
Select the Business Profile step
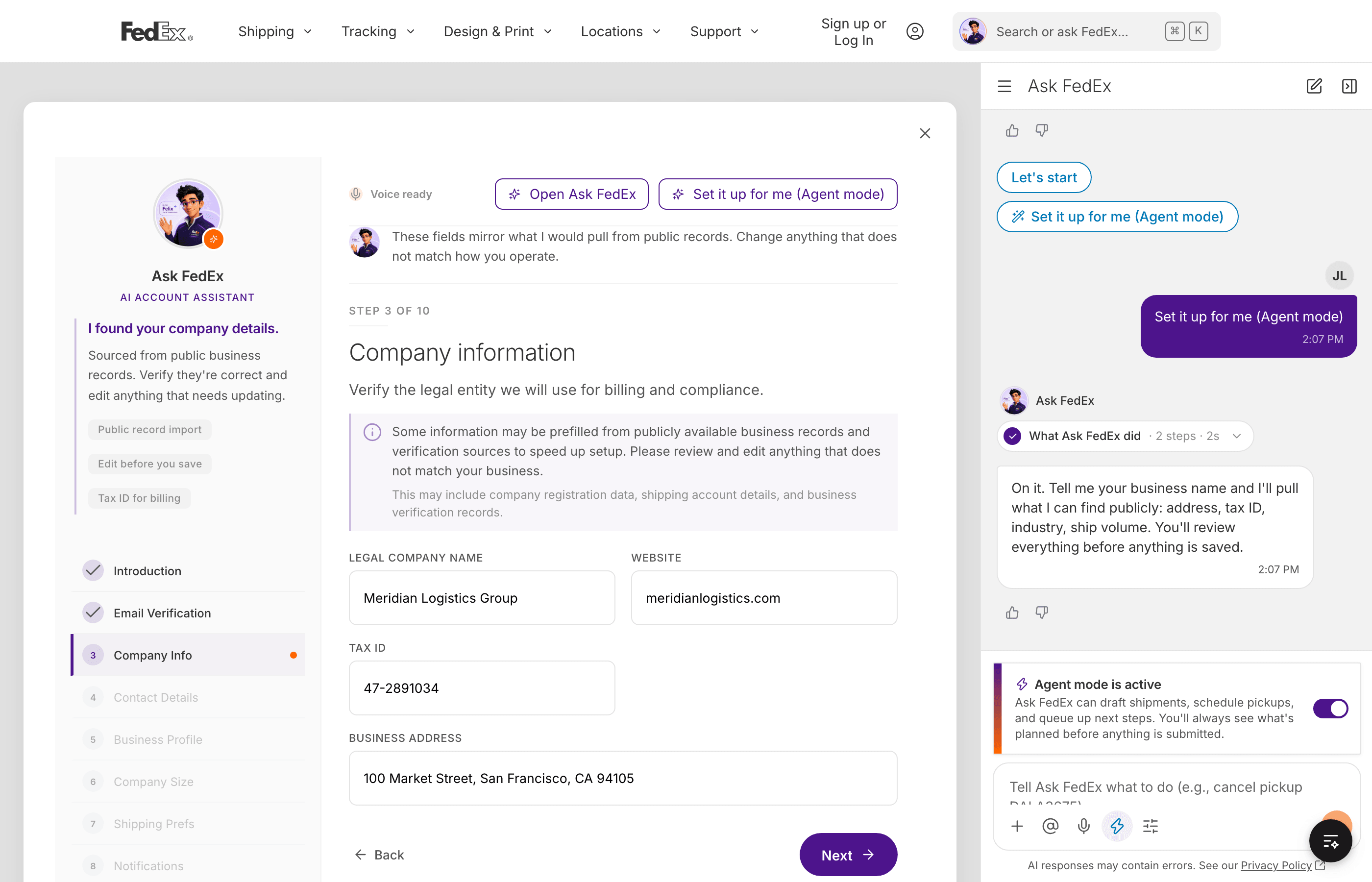pyautogui.click(x=188, y=739)
